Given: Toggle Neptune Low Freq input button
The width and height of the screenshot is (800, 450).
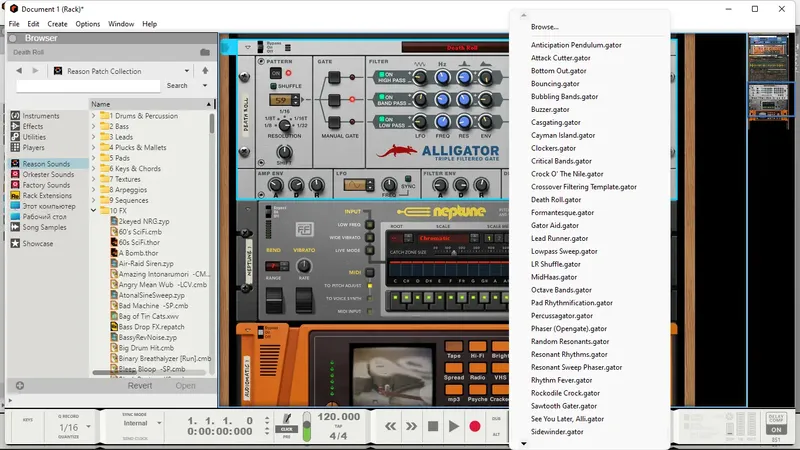Looking at the screenshot, I should click(x=370, y=224).
